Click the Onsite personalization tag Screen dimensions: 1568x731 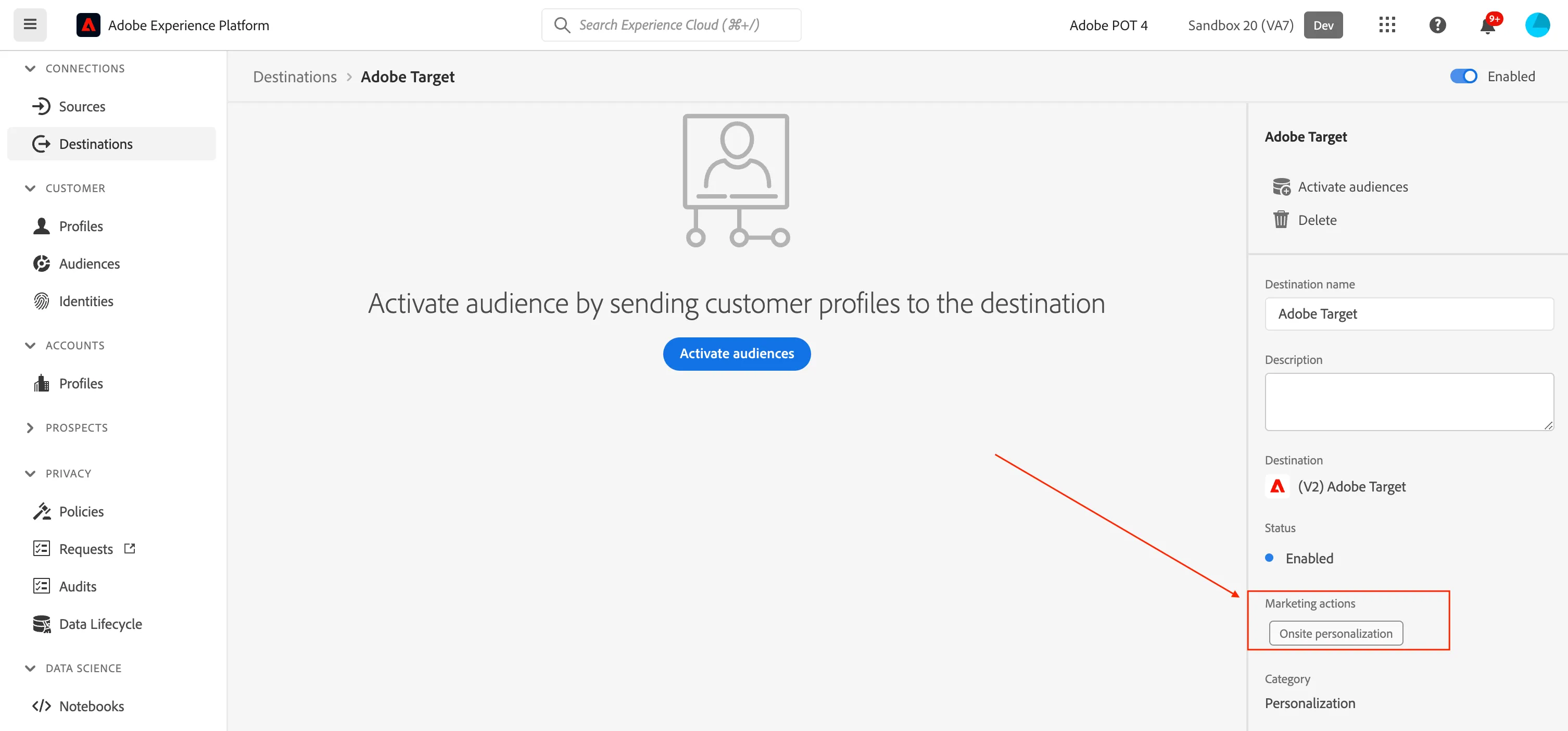(1335, 633)
